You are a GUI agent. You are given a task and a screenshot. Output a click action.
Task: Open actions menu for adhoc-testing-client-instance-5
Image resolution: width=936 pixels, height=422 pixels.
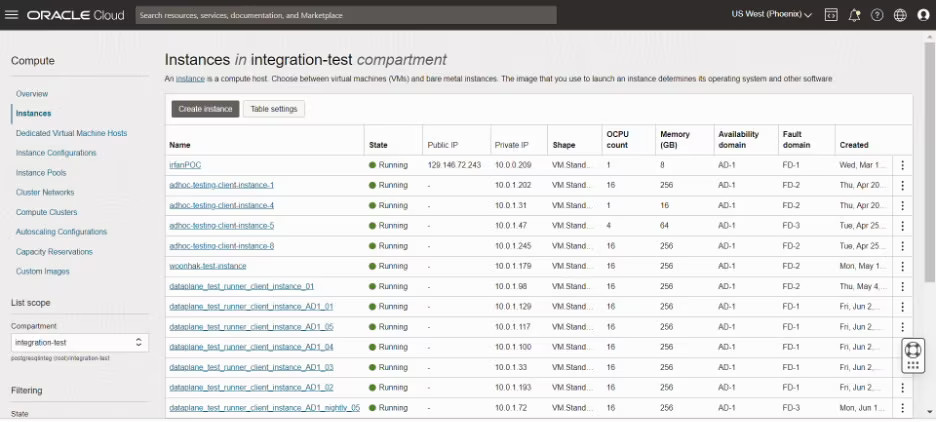click(x=902, y=226)
